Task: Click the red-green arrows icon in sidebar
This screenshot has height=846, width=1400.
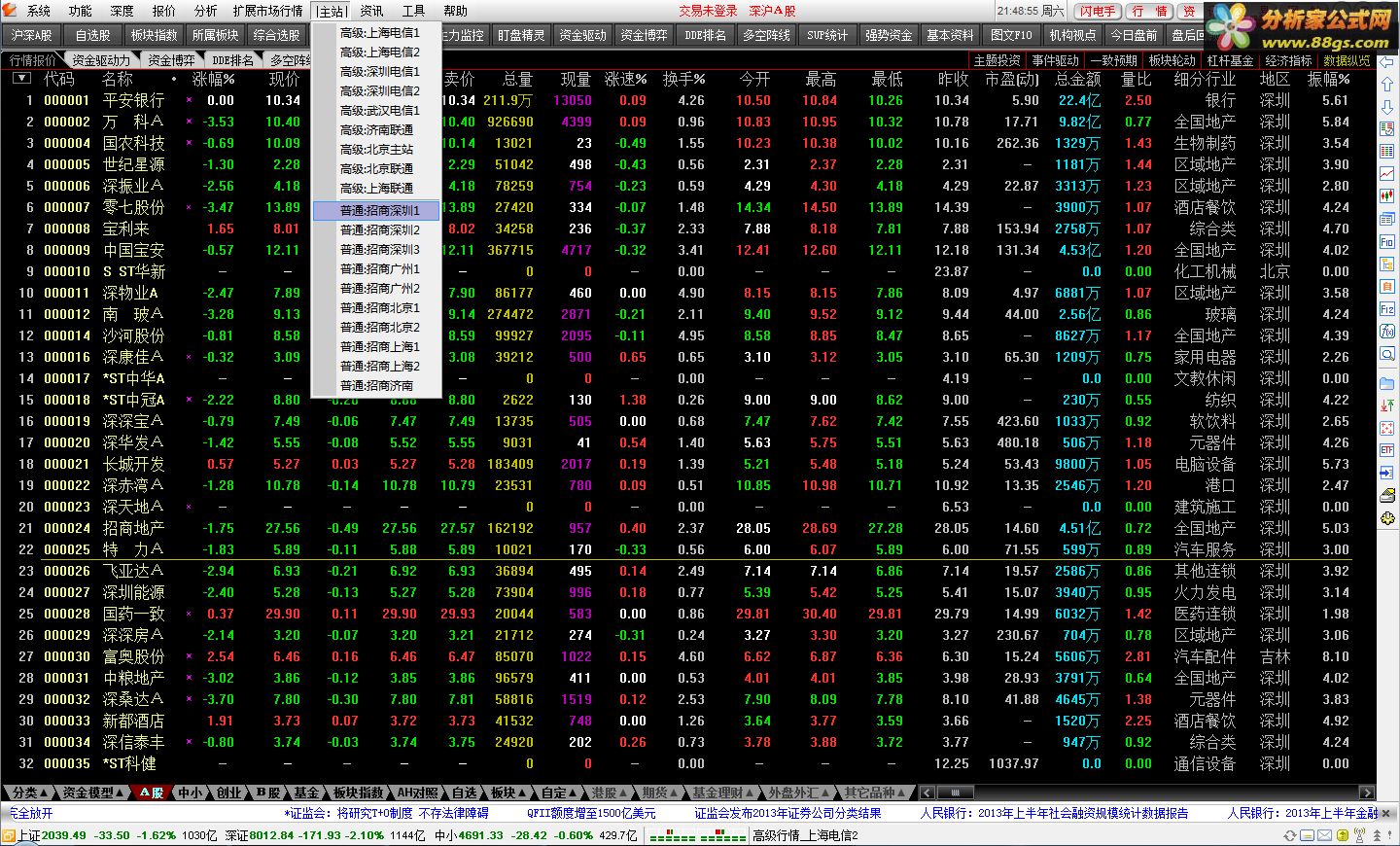Action: (x=1386, y=405)
